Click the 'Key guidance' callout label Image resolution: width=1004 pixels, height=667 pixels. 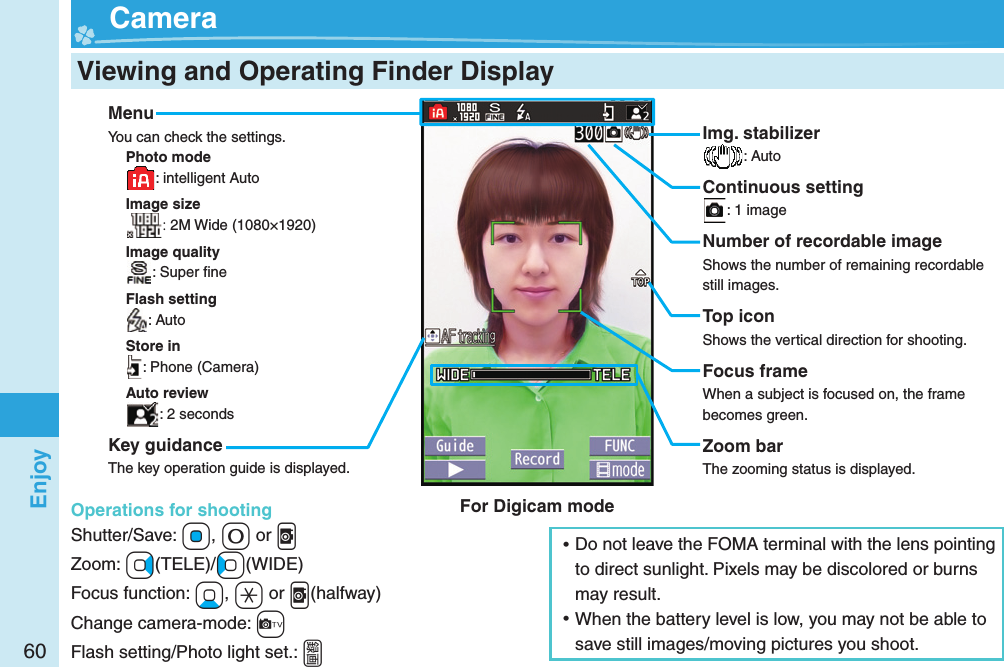(x=165, y=445)
